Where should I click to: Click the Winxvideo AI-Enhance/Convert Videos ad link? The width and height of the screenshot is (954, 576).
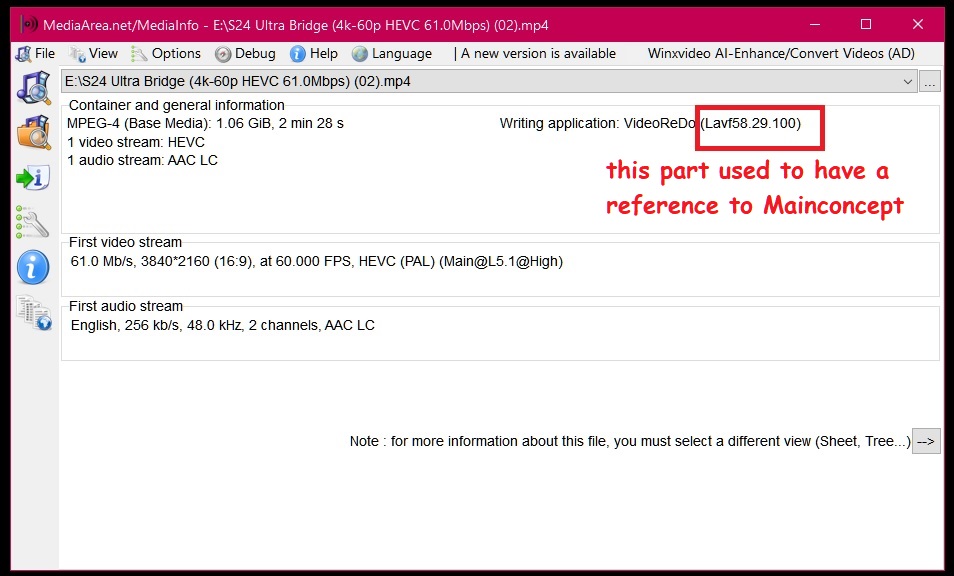point(781,54)
